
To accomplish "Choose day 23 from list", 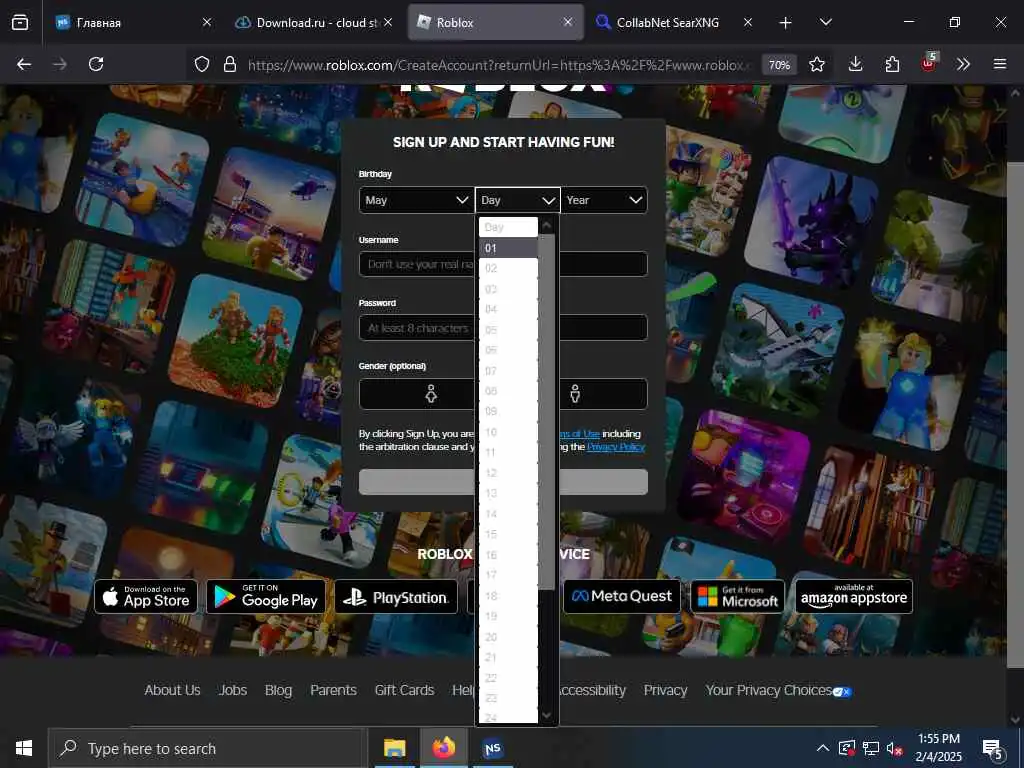I will (x=508, y=698).
